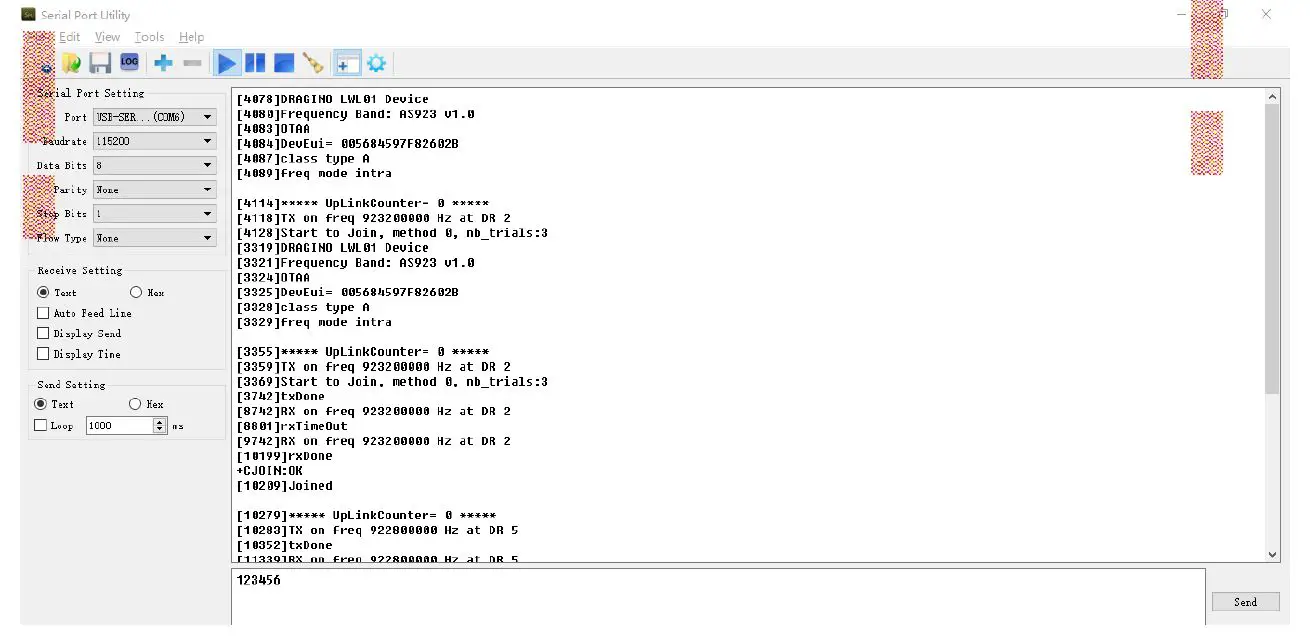This screenshot has height=640, width=1310.
Task: Click the gray minus remove icon
Action: pos(192,64)
